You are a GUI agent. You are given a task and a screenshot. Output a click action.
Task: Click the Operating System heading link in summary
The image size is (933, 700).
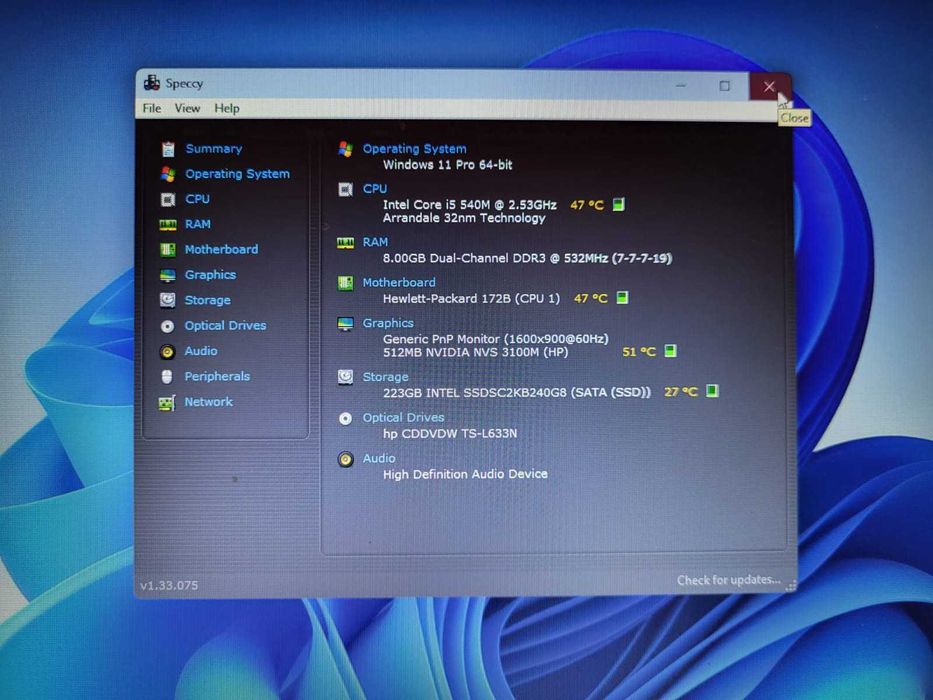(414, 149)
